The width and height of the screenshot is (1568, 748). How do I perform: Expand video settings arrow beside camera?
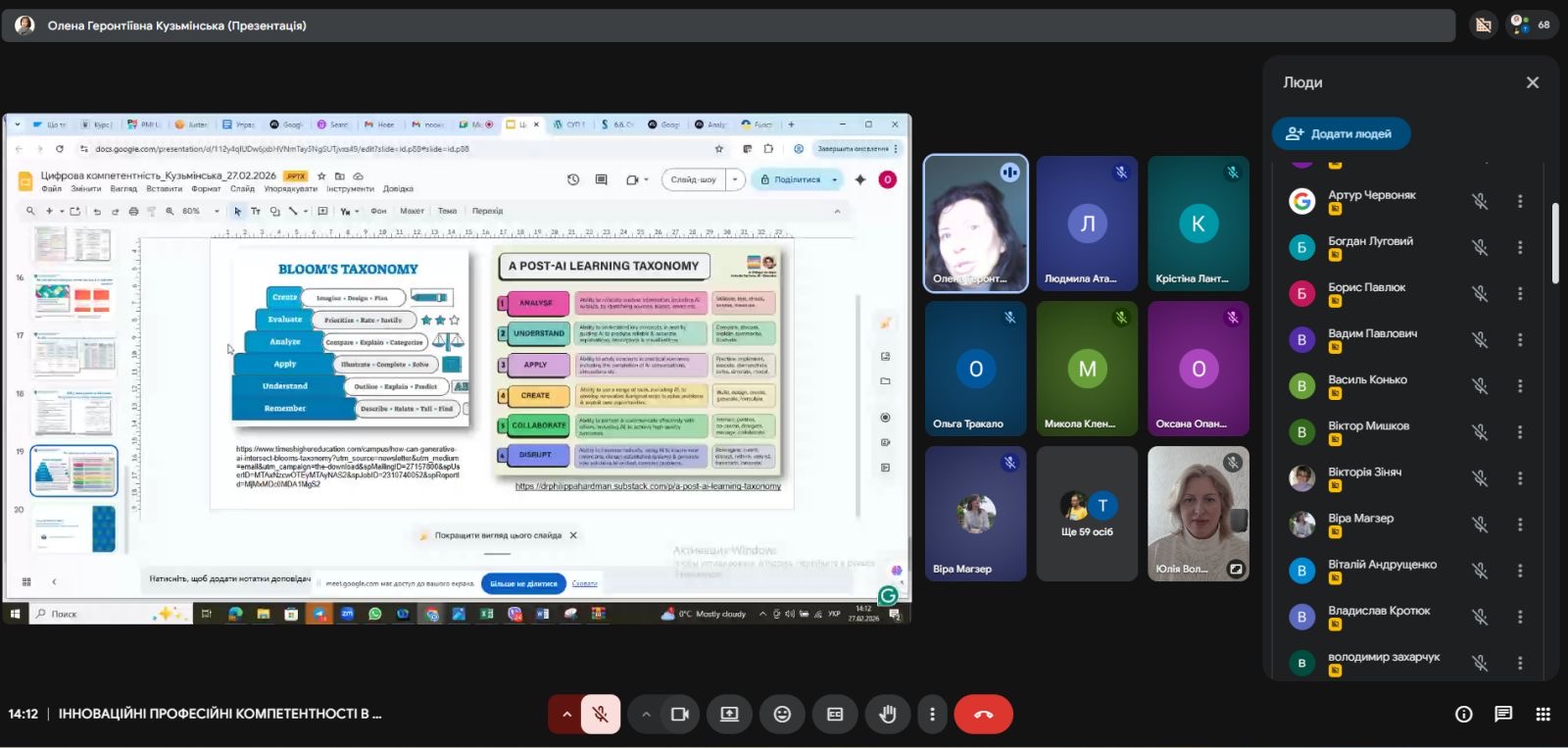(x=646, y=715)
